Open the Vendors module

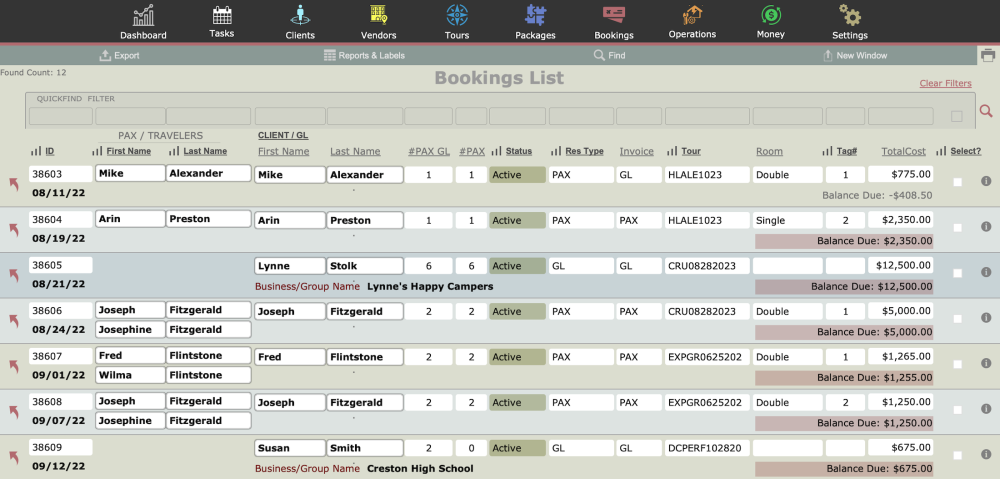pyautogui.click(x=378, y=22)
